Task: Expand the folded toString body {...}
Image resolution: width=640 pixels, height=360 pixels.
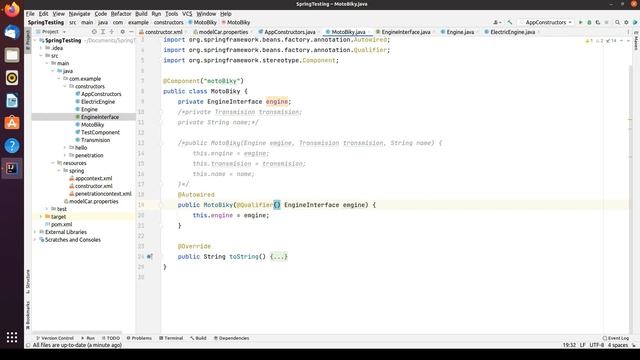Action: [x=279, y=256]
